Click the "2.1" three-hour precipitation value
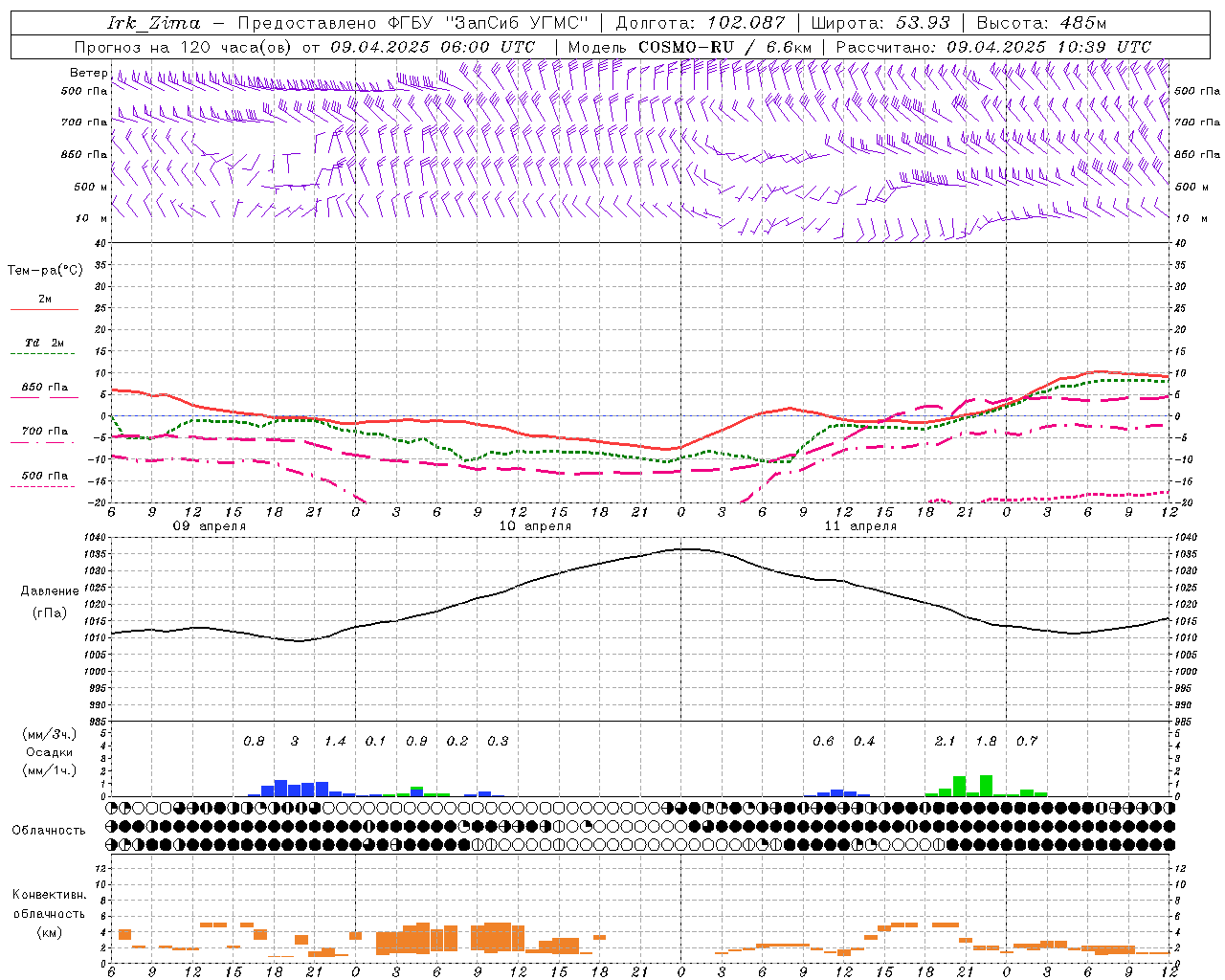This screenshot has height=980, width=1225. [945, 742]
